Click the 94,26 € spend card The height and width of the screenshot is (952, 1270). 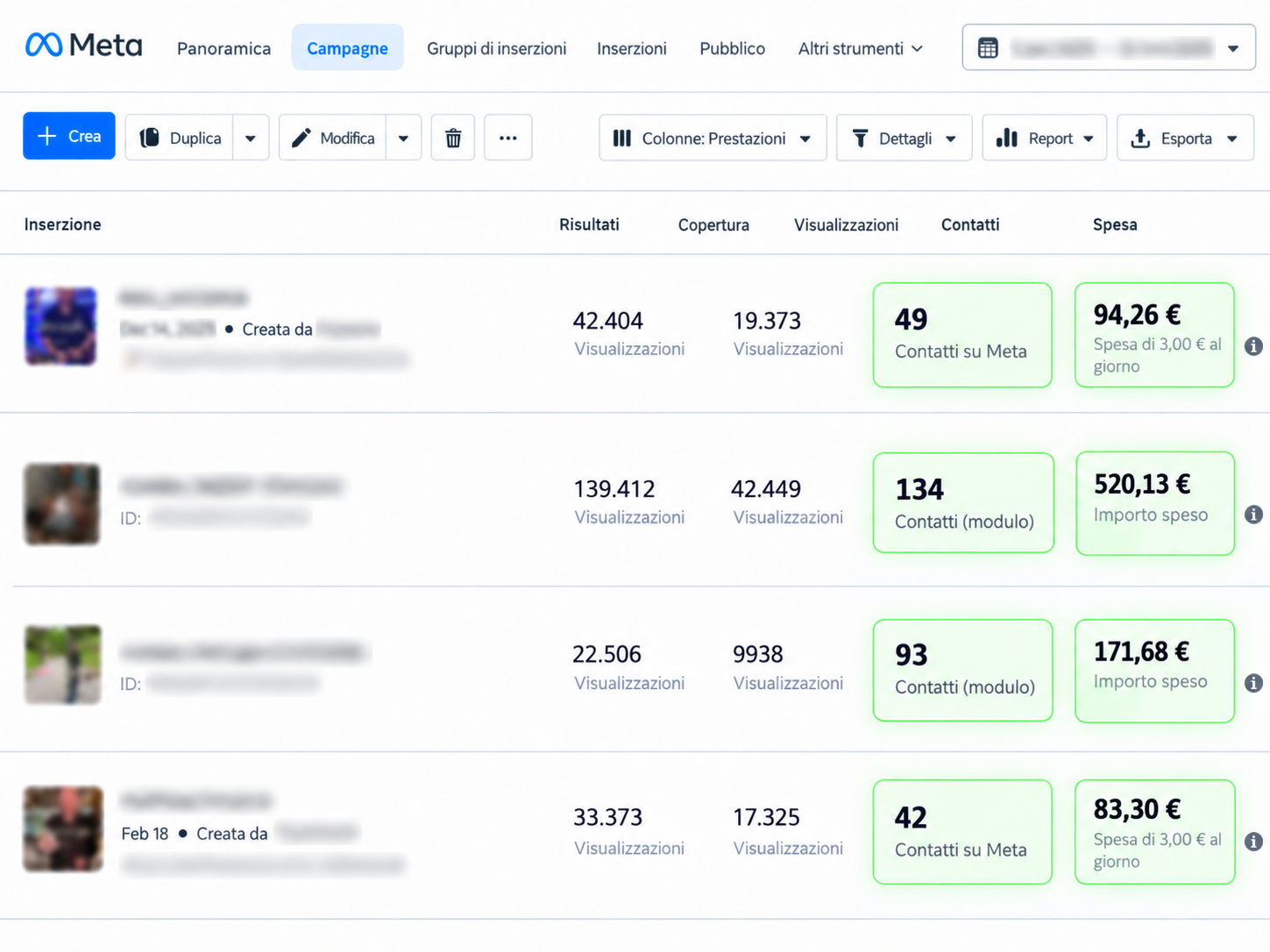tap(1154, 335)
